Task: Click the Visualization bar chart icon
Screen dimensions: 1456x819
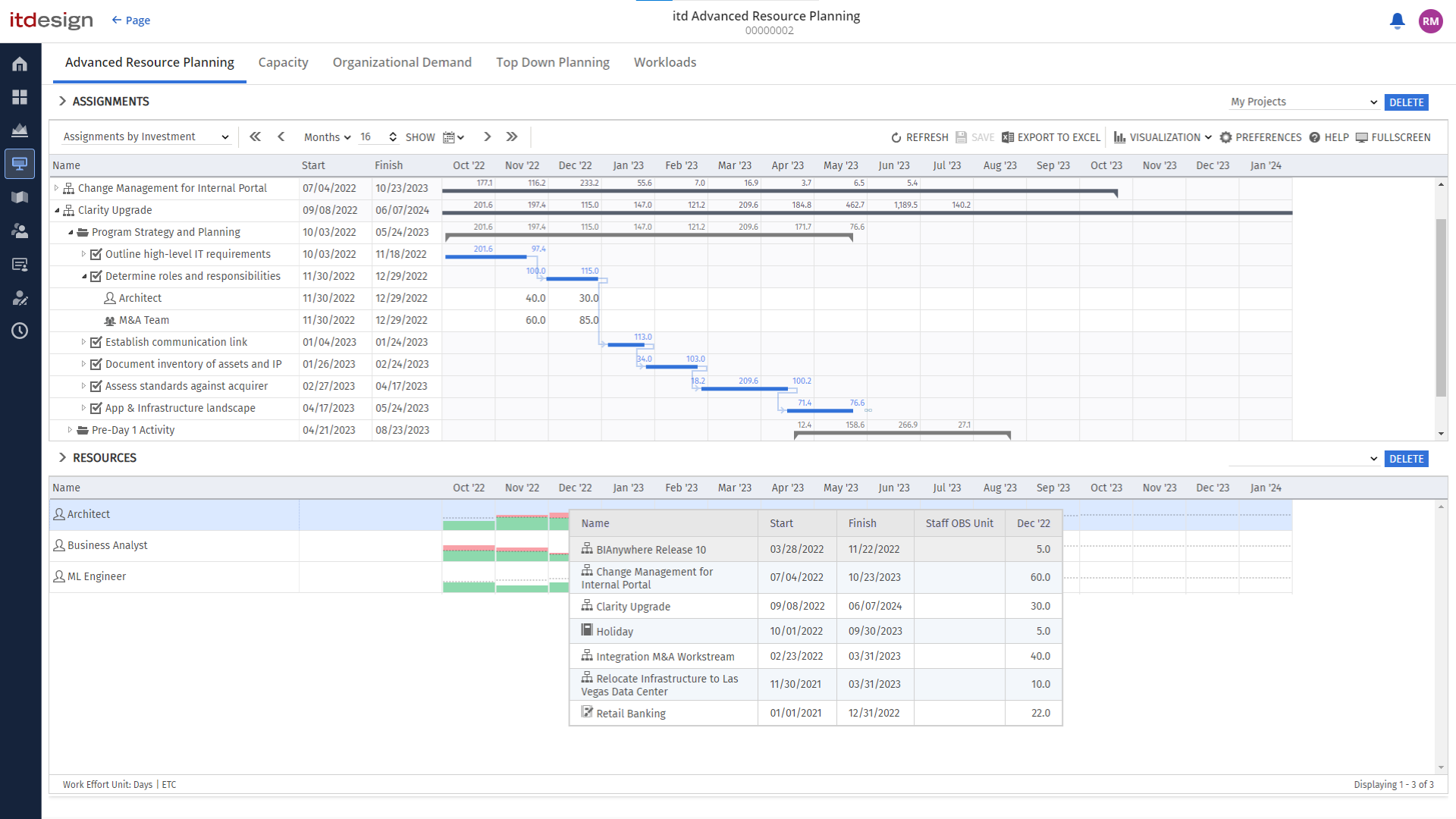Action: point(1119,137)
